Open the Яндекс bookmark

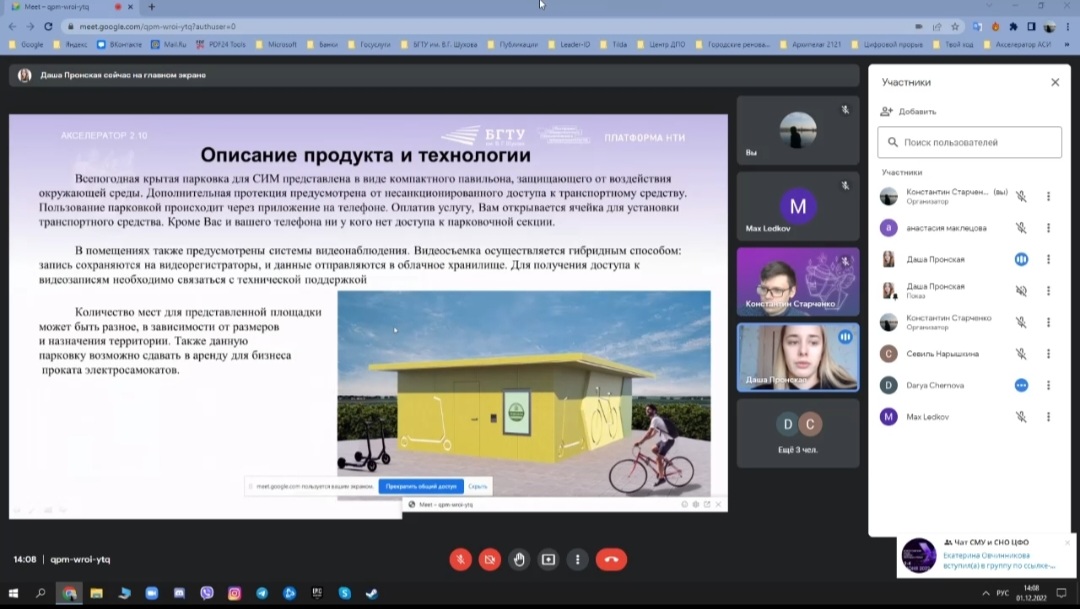(71, 44)
